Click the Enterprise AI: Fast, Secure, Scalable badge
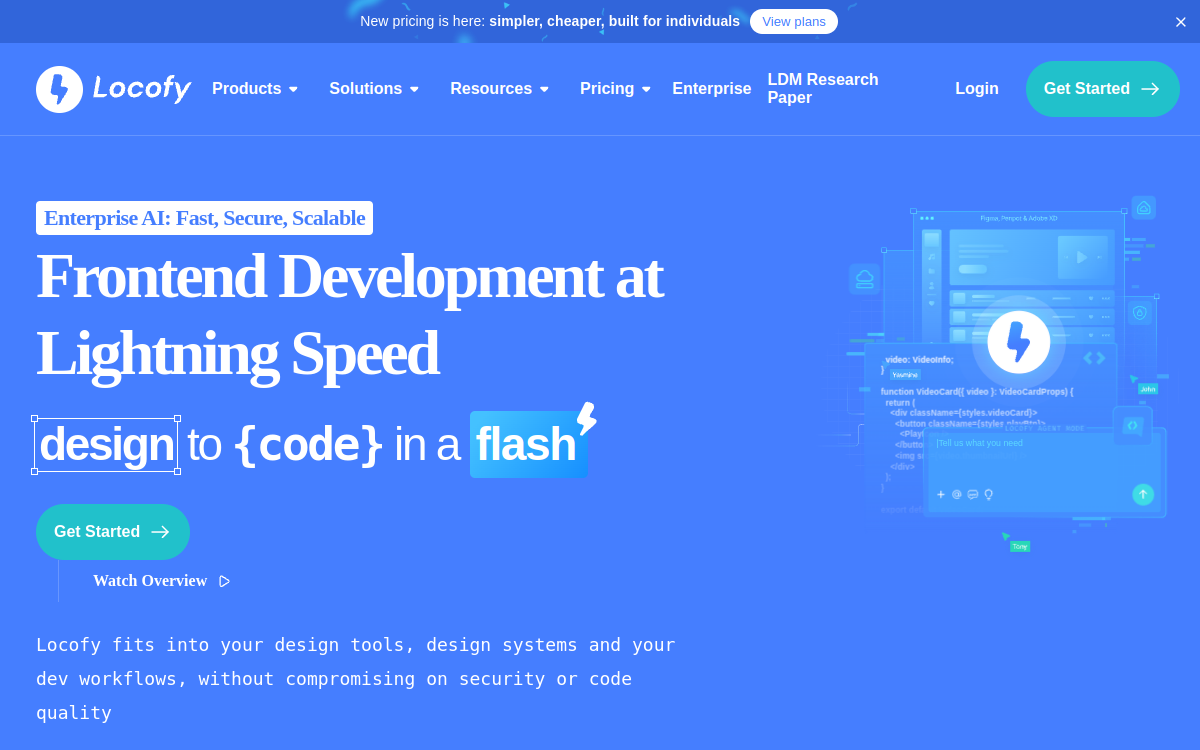 pyautogui.click(x=204, y=218)
